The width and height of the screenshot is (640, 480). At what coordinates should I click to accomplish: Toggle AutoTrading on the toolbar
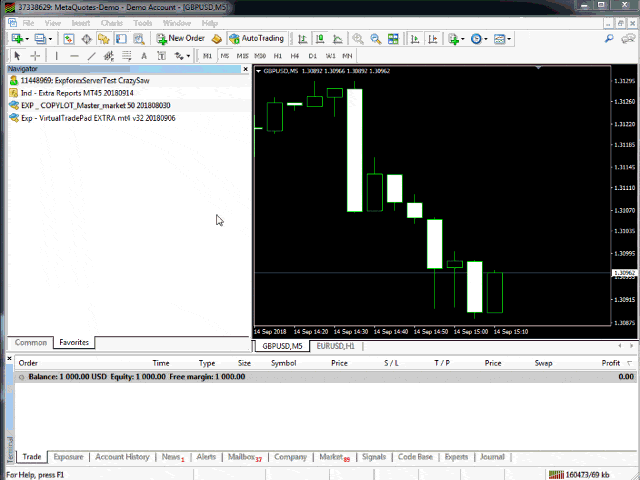click(x=255, y=39)
